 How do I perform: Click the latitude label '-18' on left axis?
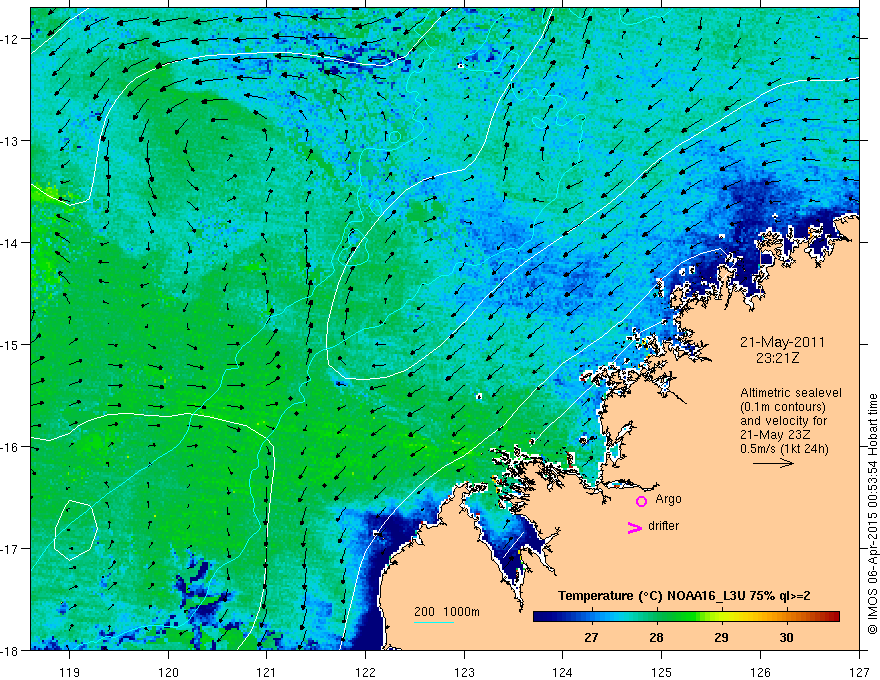coord(11,650)
